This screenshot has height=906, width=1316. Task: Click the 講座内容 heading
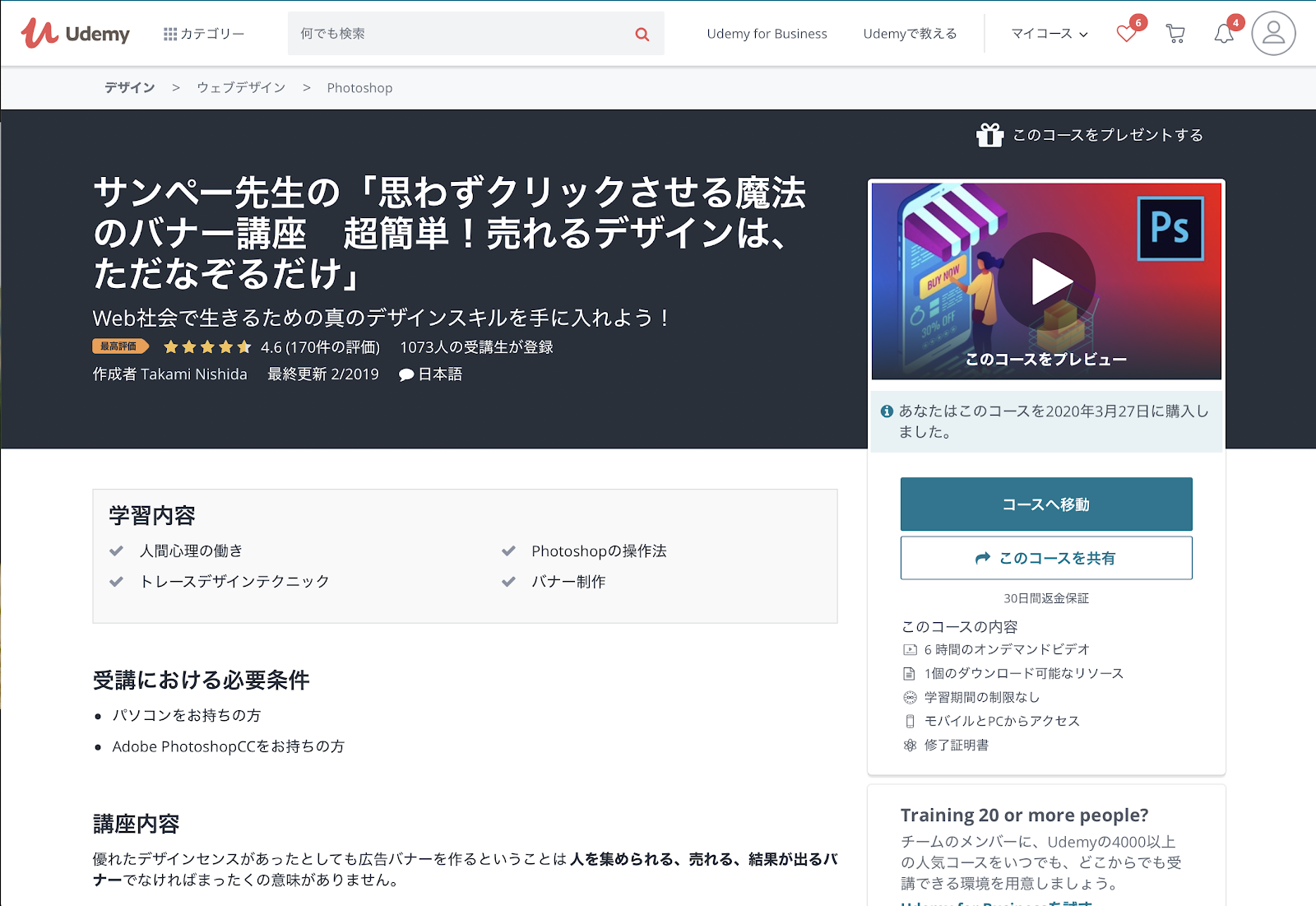point(136,825)
